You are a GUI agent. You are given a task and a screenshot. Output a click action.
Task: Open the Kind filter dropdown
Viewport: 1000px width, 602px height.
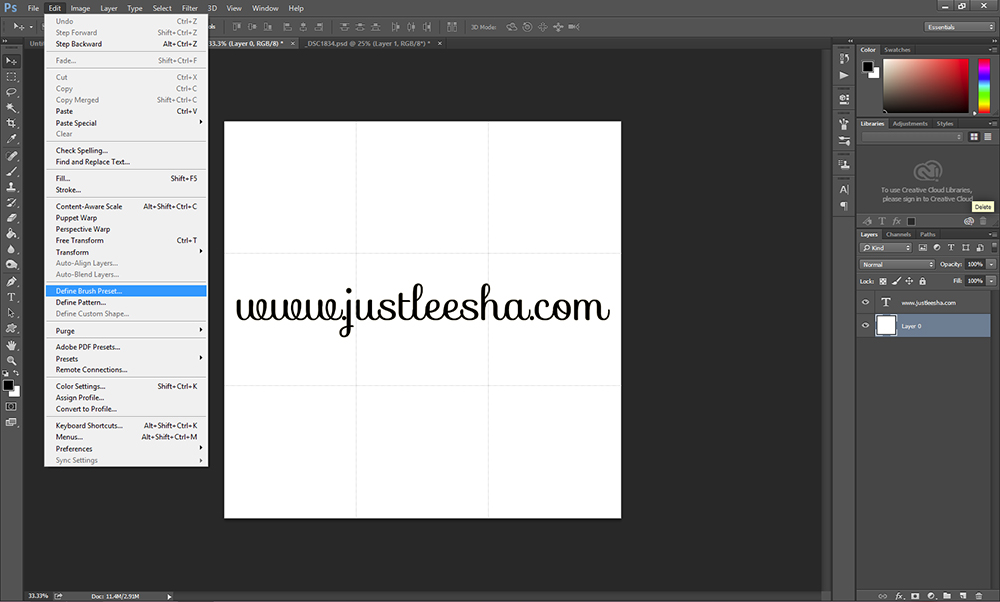(x=886, y=247)
